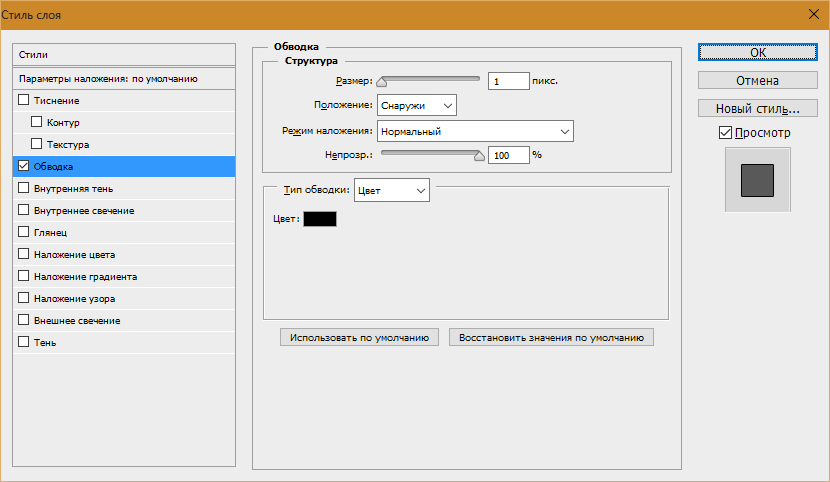Uncheck the Обводка checkbox
830x482 pixels.
tap(23, 166)
